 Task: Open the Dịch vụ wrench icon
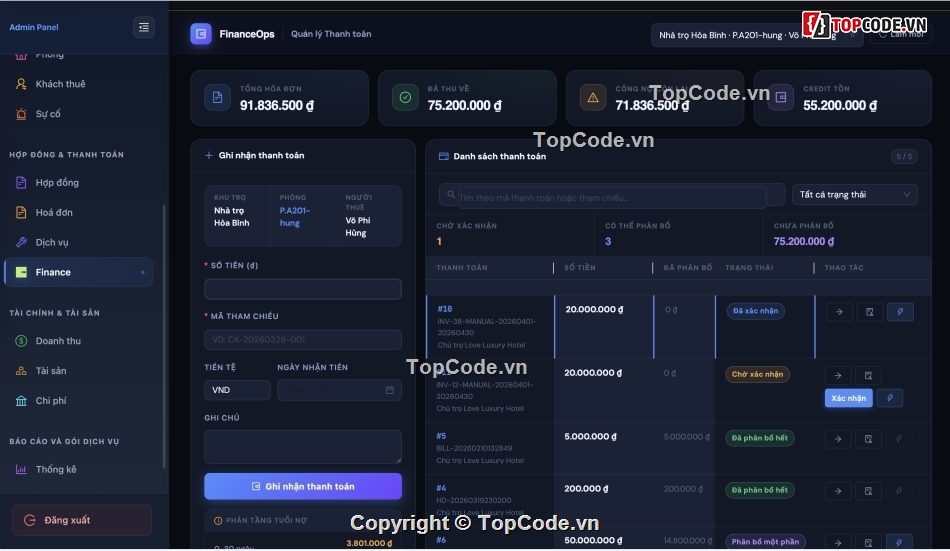21,242
